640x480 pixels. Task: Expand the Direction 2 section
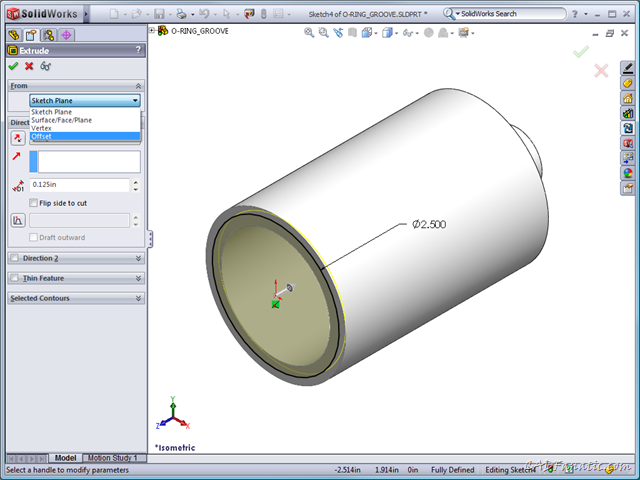pyautogui.click(x=138, y=258)
